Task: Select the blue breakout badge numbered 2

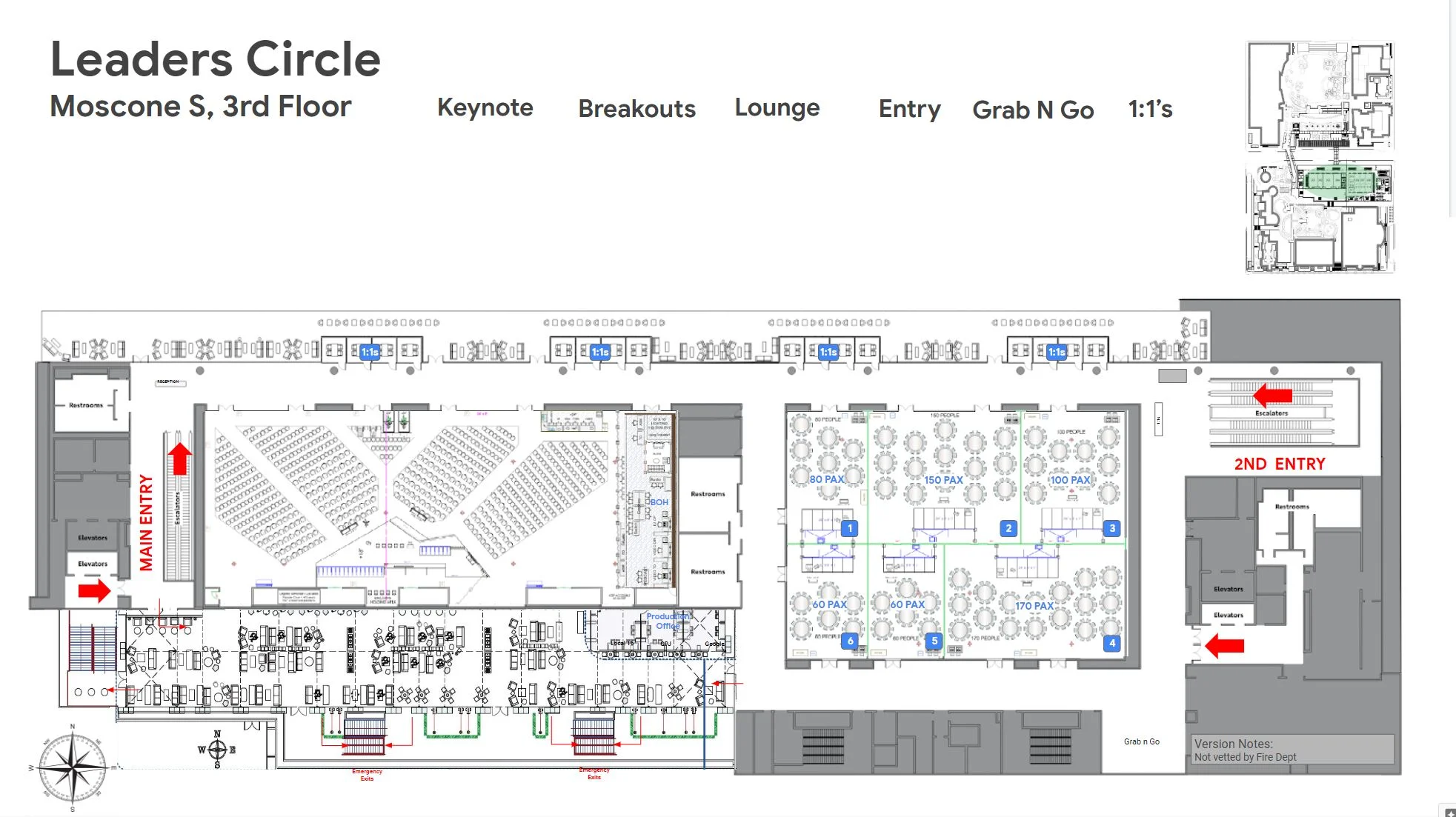Action: [1008, 528]
